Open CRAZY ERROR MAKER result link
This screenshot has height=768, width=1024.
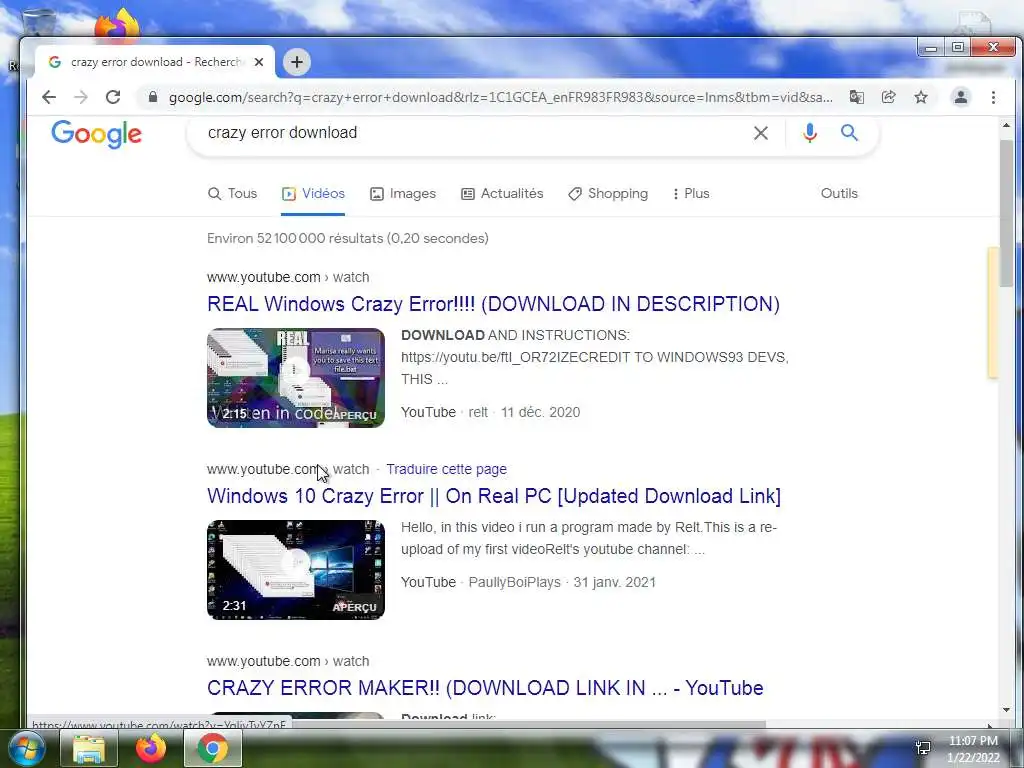pyautogui.click(x=485, y=688)
